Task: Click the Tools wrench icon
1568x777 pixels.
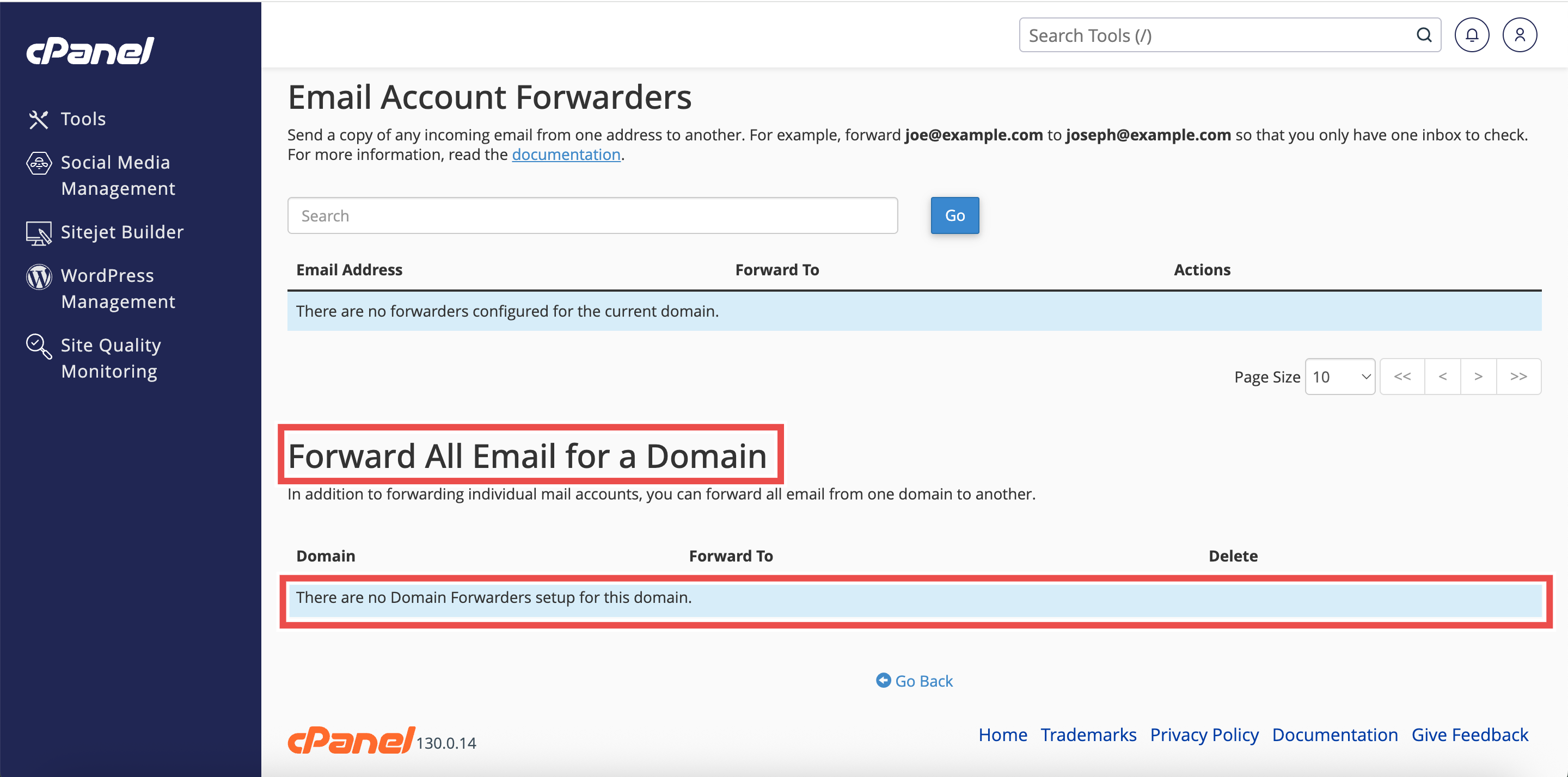Action: (x=38, y=119)
